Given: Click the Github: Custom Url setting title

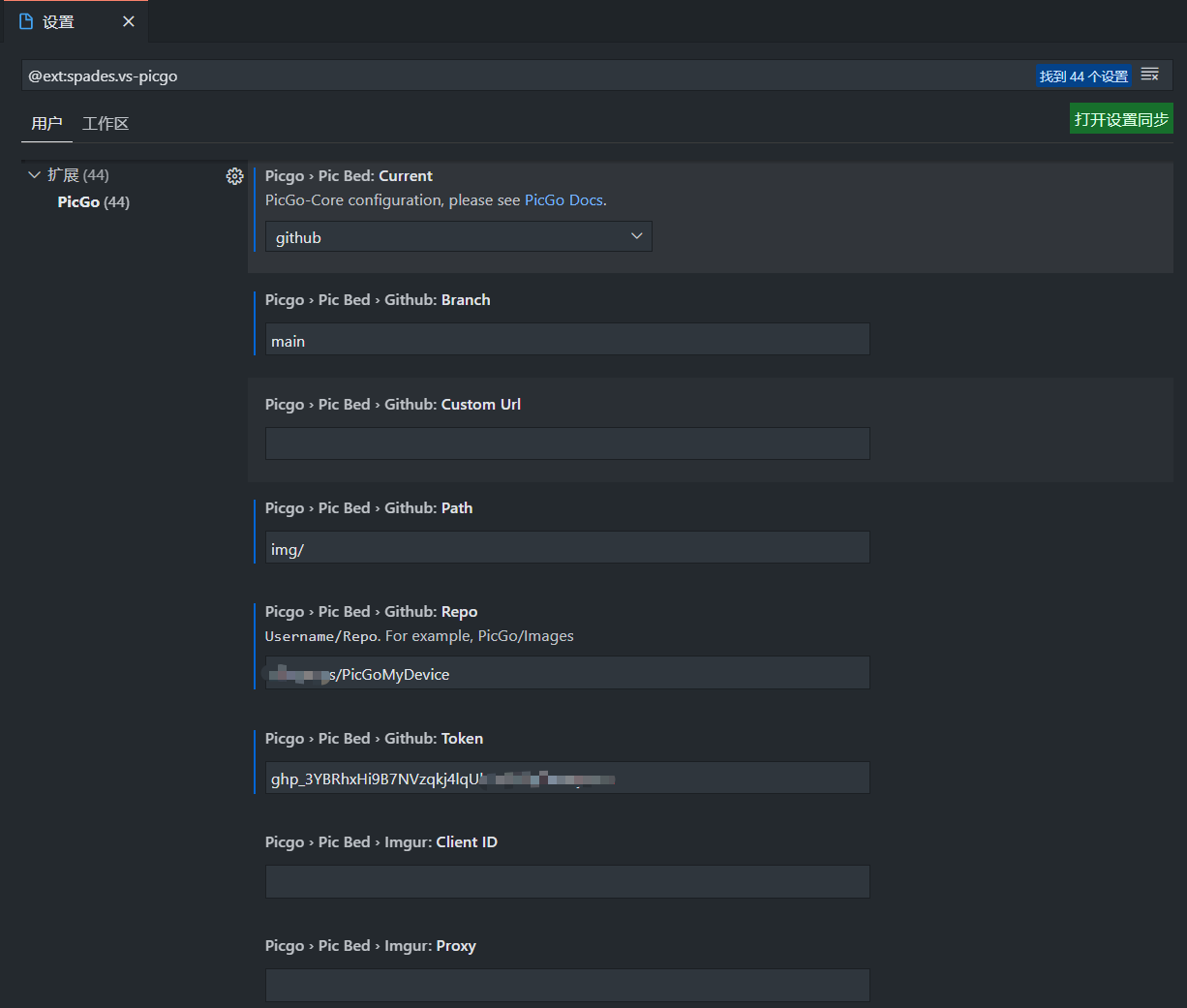Looking at the screenshot, I should [x=393, y=405].
